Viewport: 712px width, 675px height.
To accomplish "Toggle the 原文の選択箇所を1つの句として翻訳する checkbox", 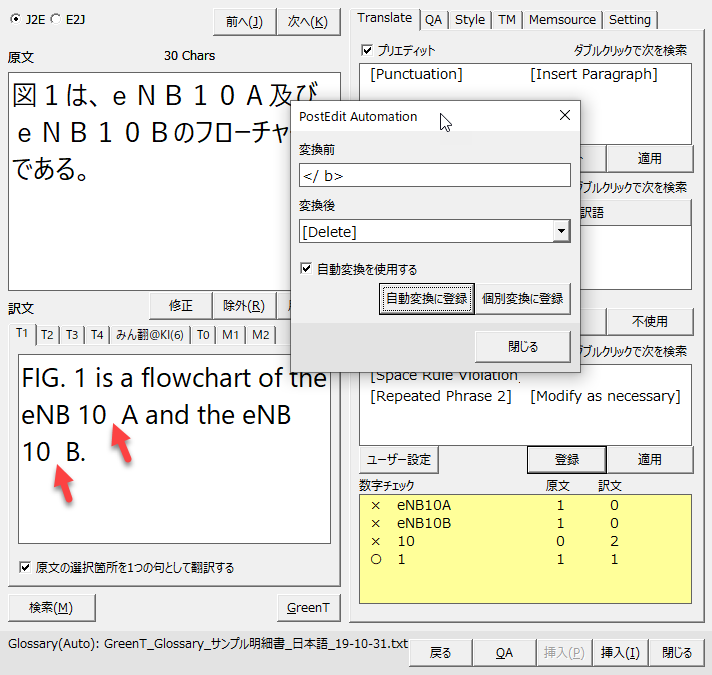I will (x=25, y=567).
